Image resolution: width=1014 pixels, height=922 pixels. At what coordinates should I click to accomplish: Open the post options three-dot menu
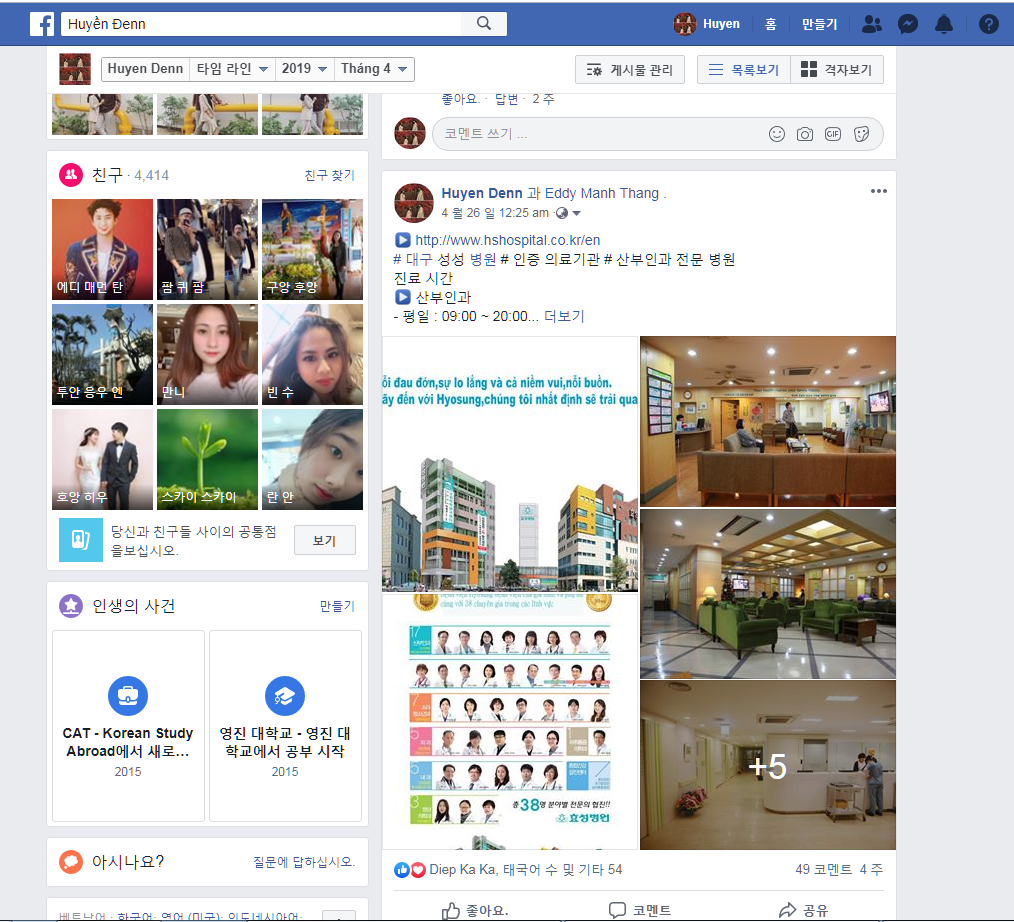click(878, 192)
